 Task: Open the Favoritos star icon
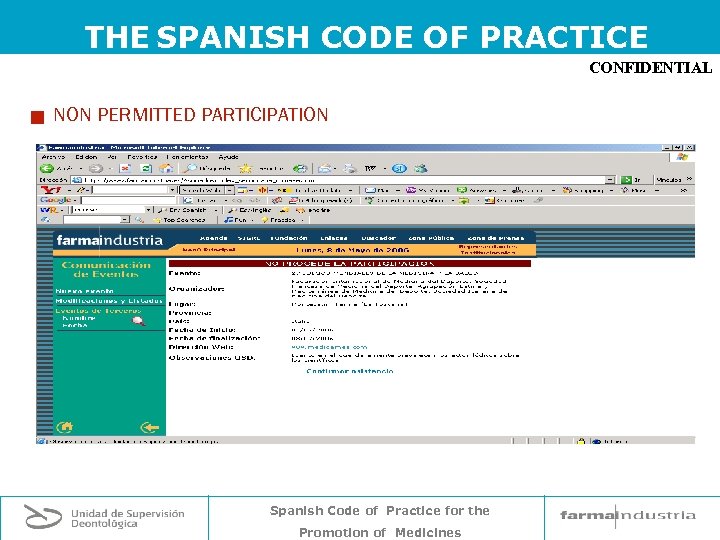pos(246,169)
